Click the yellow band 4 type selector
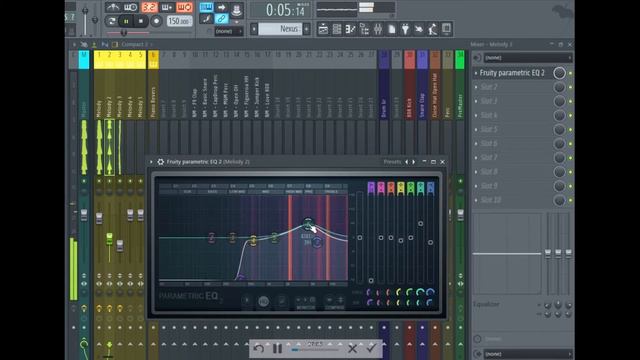The image size is (640, 360). (x=401, y=187)
